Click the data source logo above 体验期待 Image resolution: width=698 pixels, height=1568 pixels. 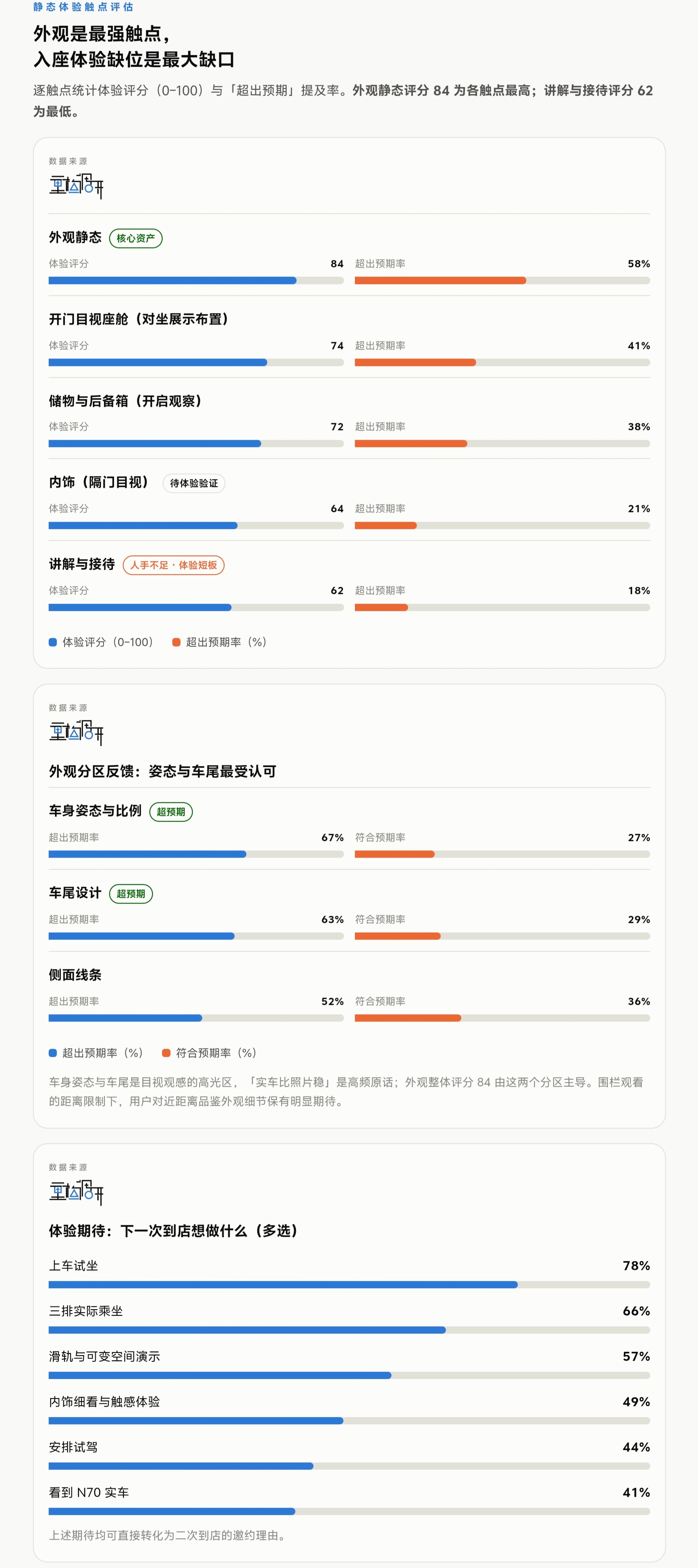click(76, 1192)
